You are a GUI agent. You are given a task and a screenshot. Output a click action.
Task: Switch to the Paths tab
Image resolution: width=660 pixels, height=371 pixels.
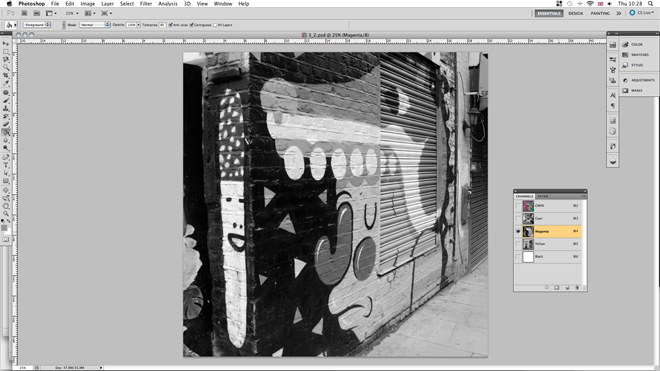(x=543, y=196)
